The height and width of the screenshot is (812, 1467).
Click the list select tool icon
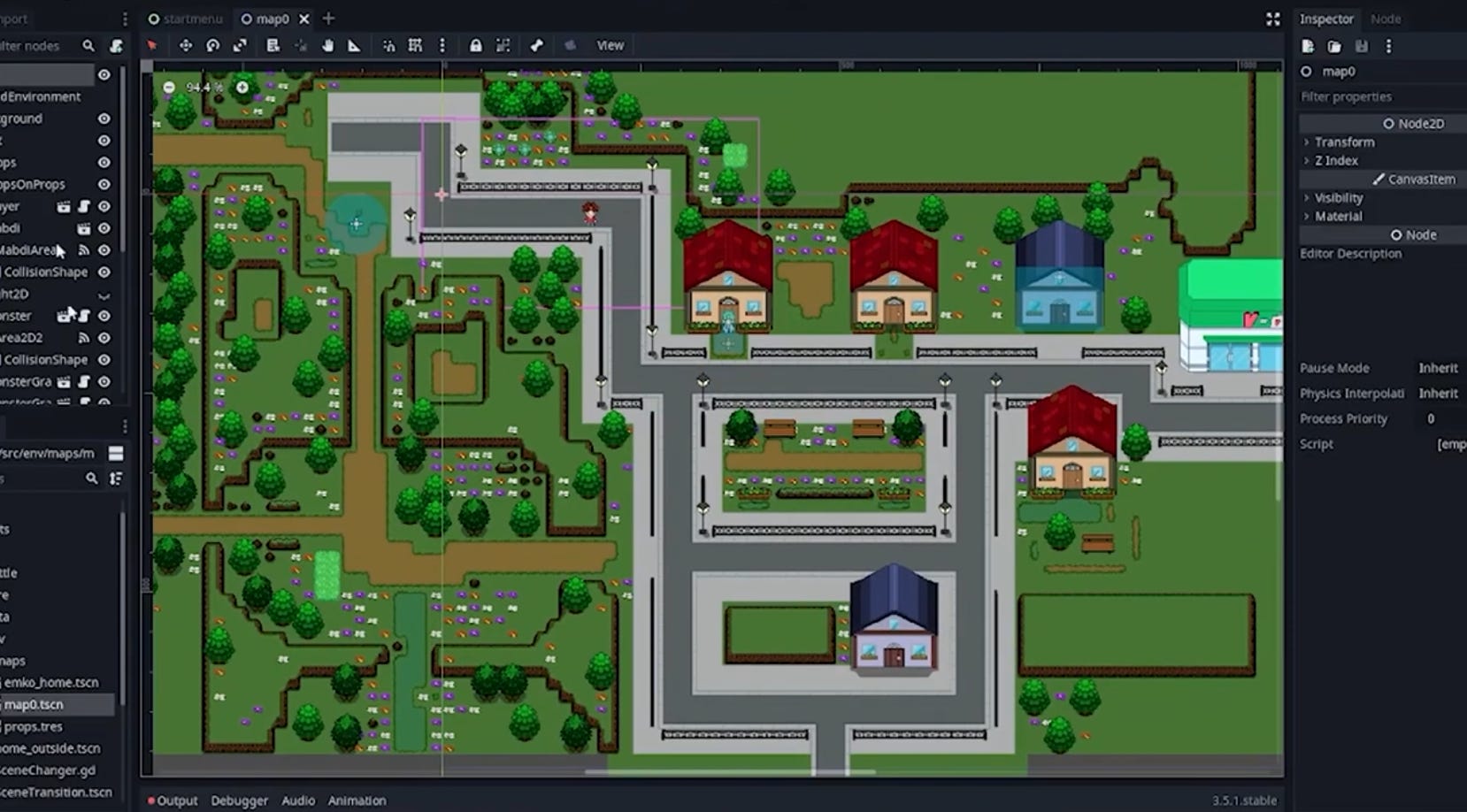(x=273, y=45)
